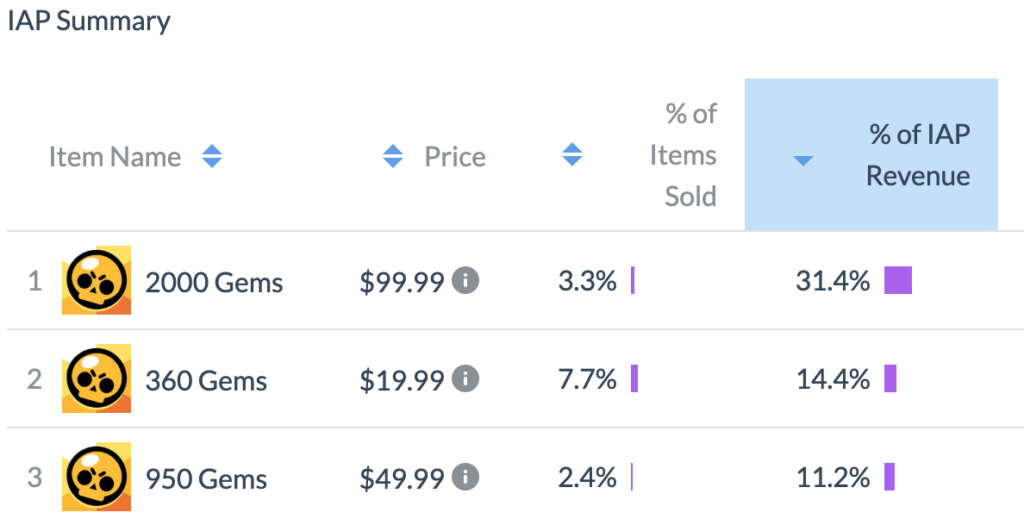Open info icon beside $49.99 price
The width and height of the screenshot is (1024, 525).
tap(466, 477)
